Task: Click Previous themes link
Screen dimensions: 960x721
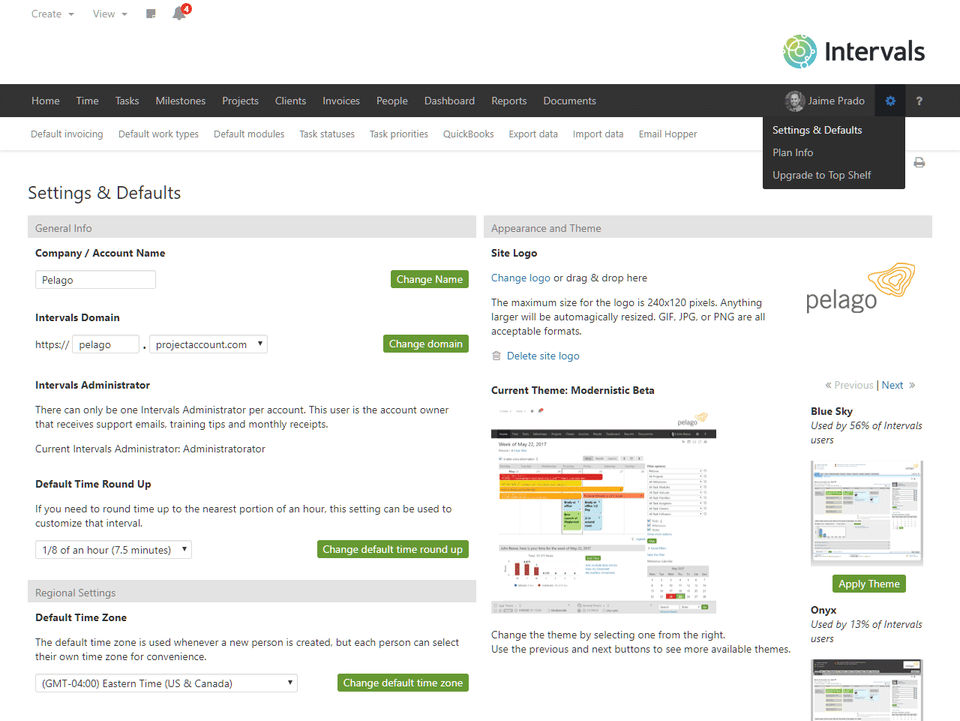Action: click(x=853, y=385)
